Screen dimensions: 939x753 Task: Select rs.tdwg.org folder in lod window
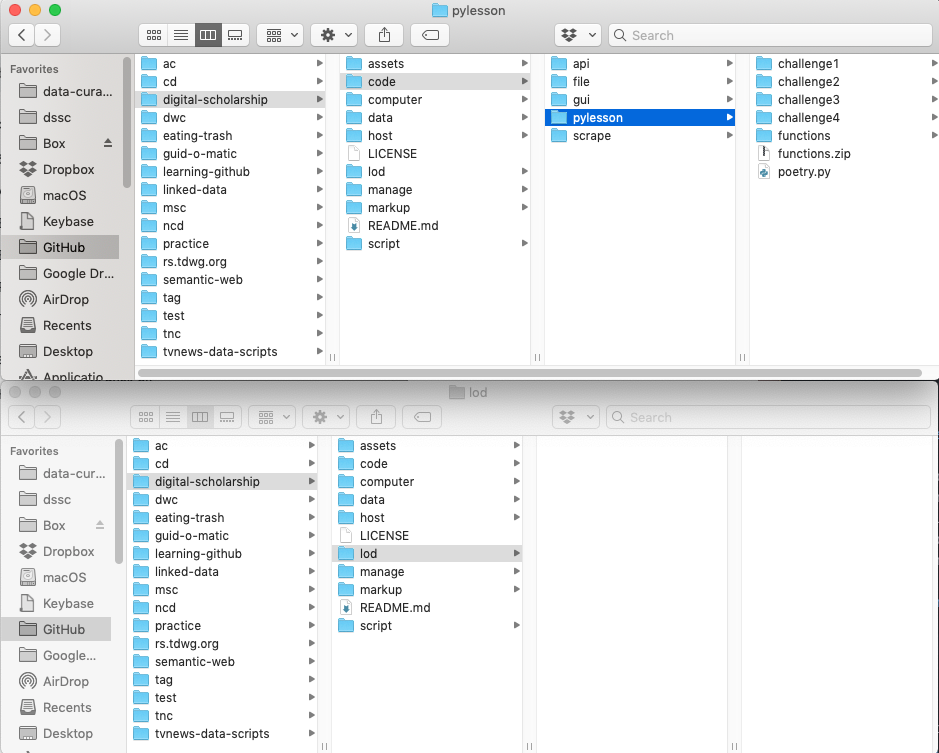186,644
